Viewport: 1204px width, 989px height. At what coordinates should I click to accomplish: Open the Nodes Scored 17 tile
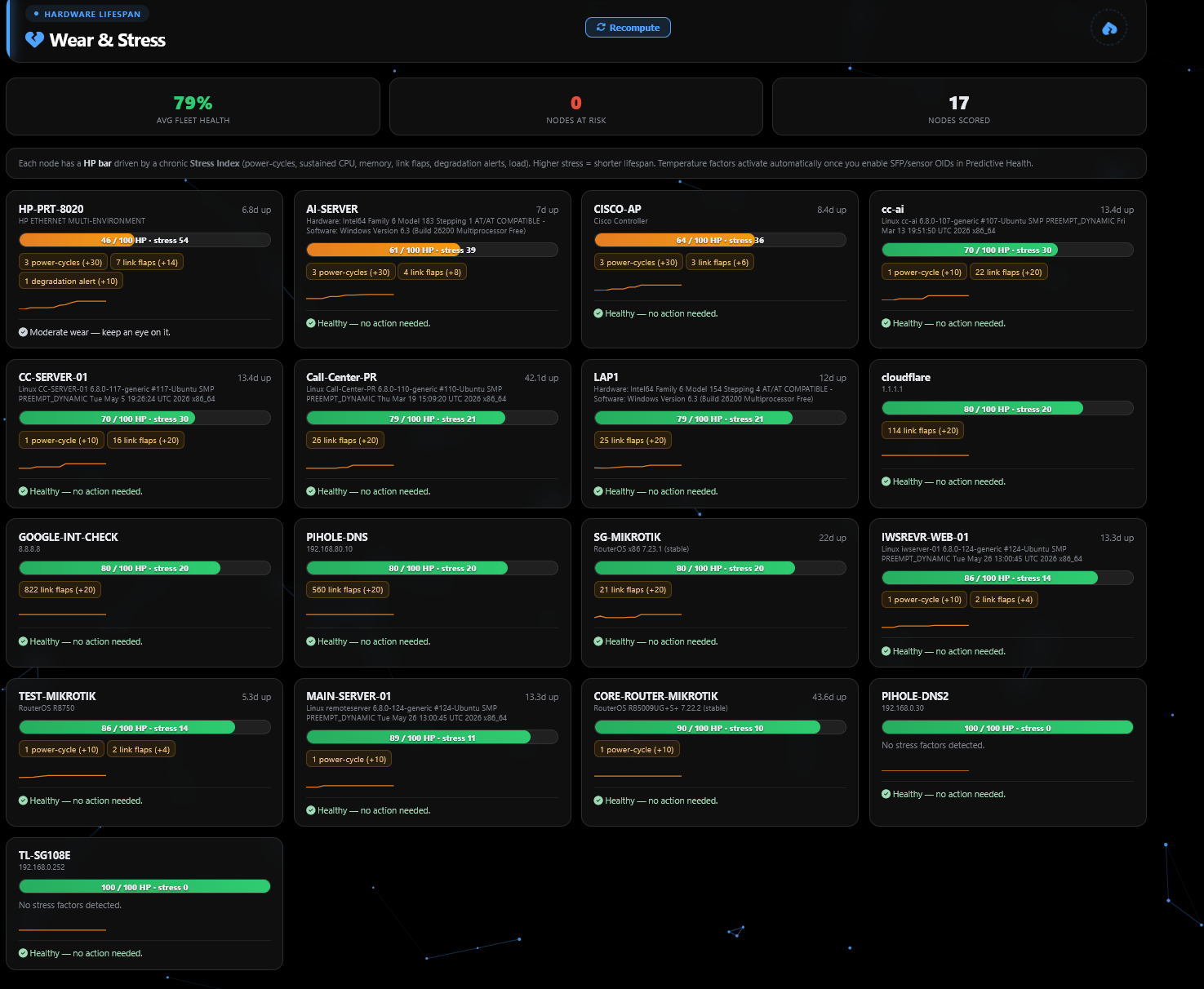(959, 107)
